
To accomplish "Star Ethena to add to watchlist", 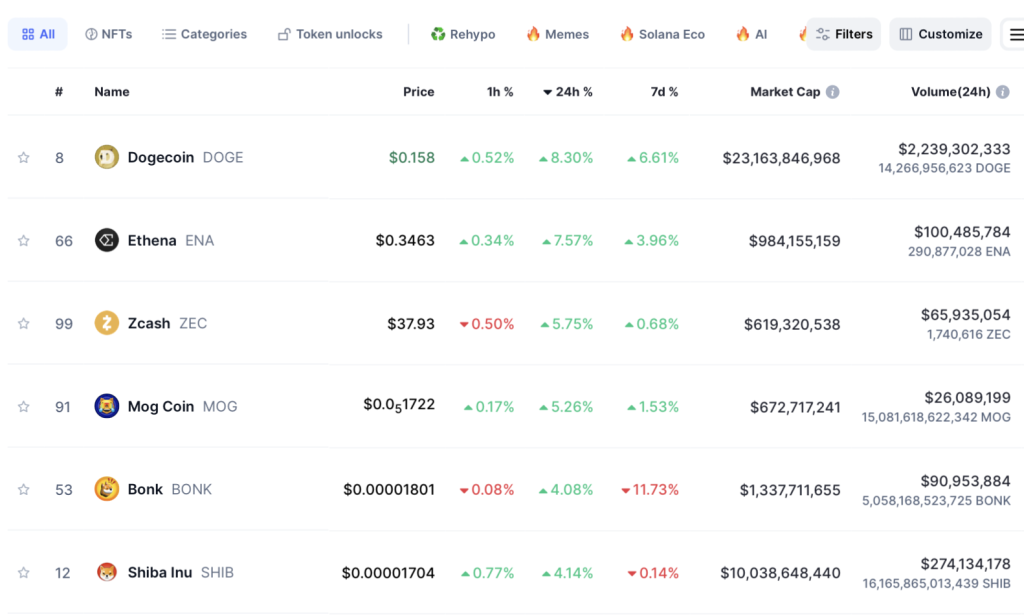I will pos(24,240).
